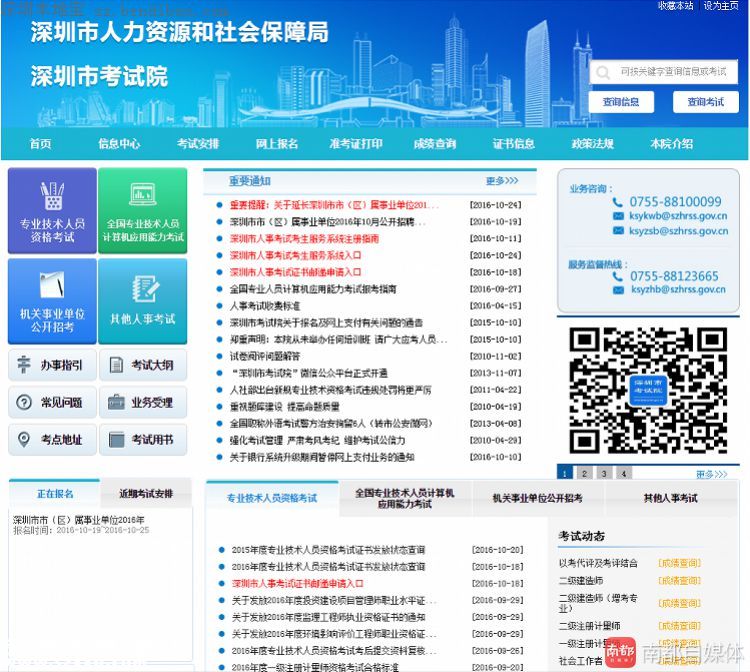The image size is (750, 672).
Task: Click 收藏本站 link at top
Action: pyautogui.click(x=675, y=6)
